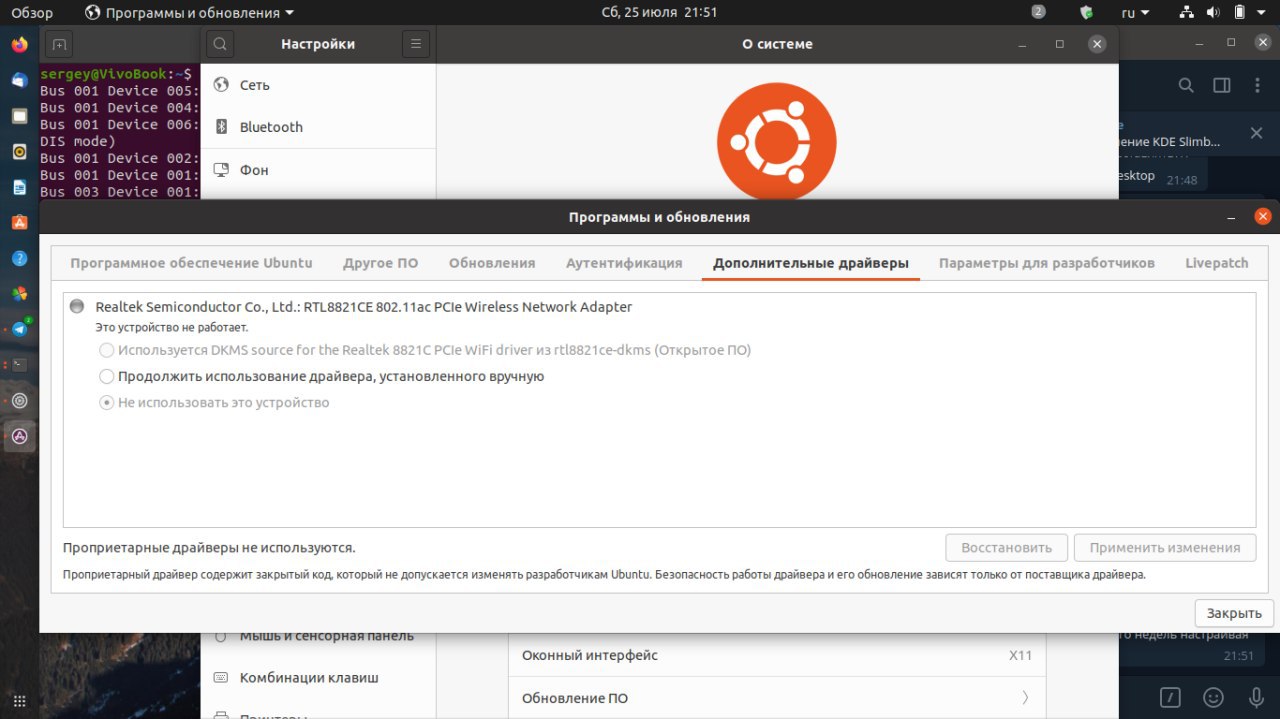Click the volume icon in top bar
The width and height of the screenshot is (1280, 719).
(x=1213, y=13)
